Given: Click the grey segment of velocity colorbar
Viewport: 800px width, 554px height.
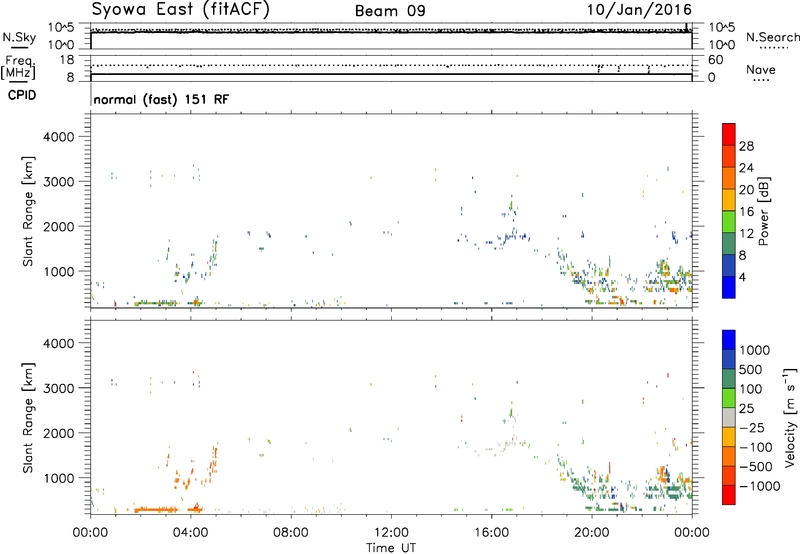Looking at the screenshot, I should 729,417.
